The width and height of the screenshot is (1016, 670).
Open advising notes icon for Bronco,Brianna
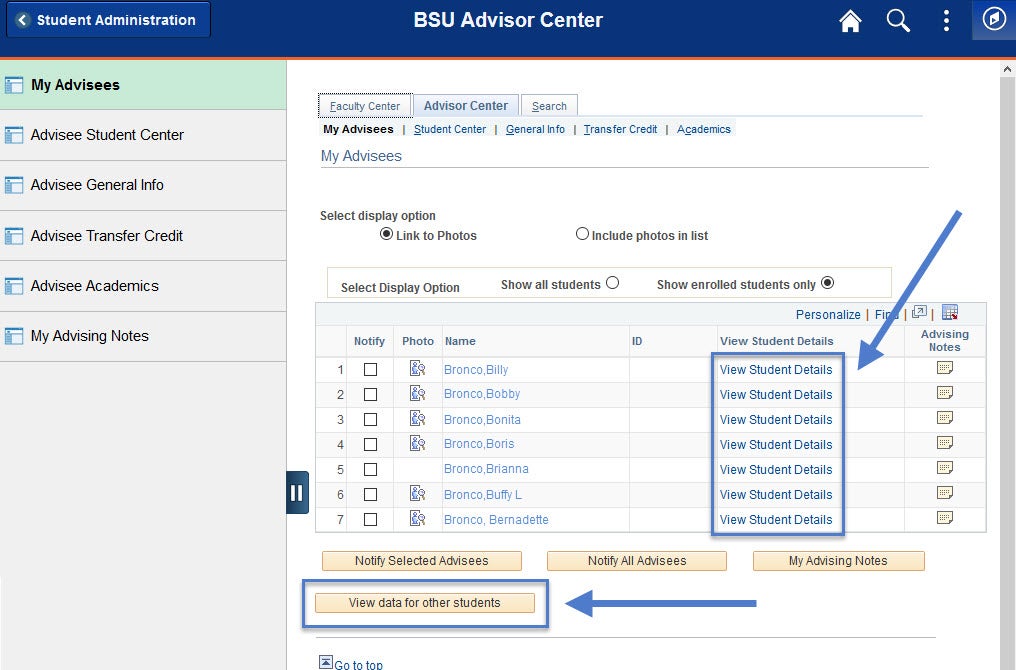pos(945,468)
